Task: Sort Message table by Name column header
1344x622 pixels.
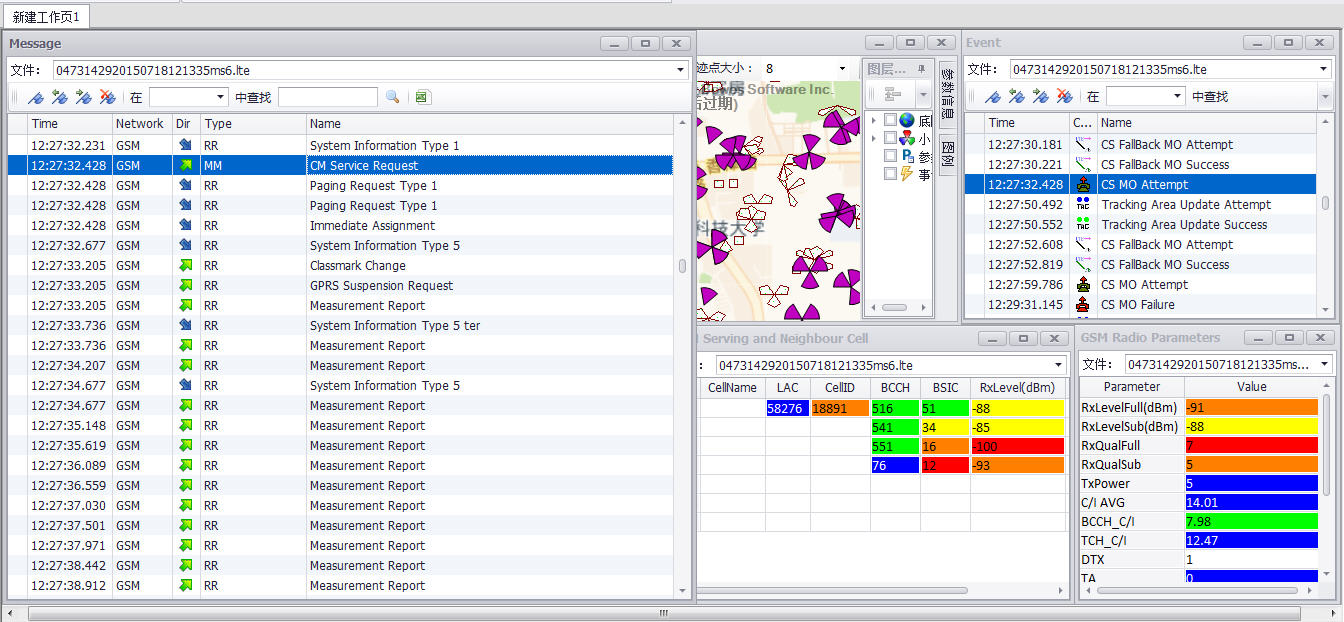Action: coord(490,124)
